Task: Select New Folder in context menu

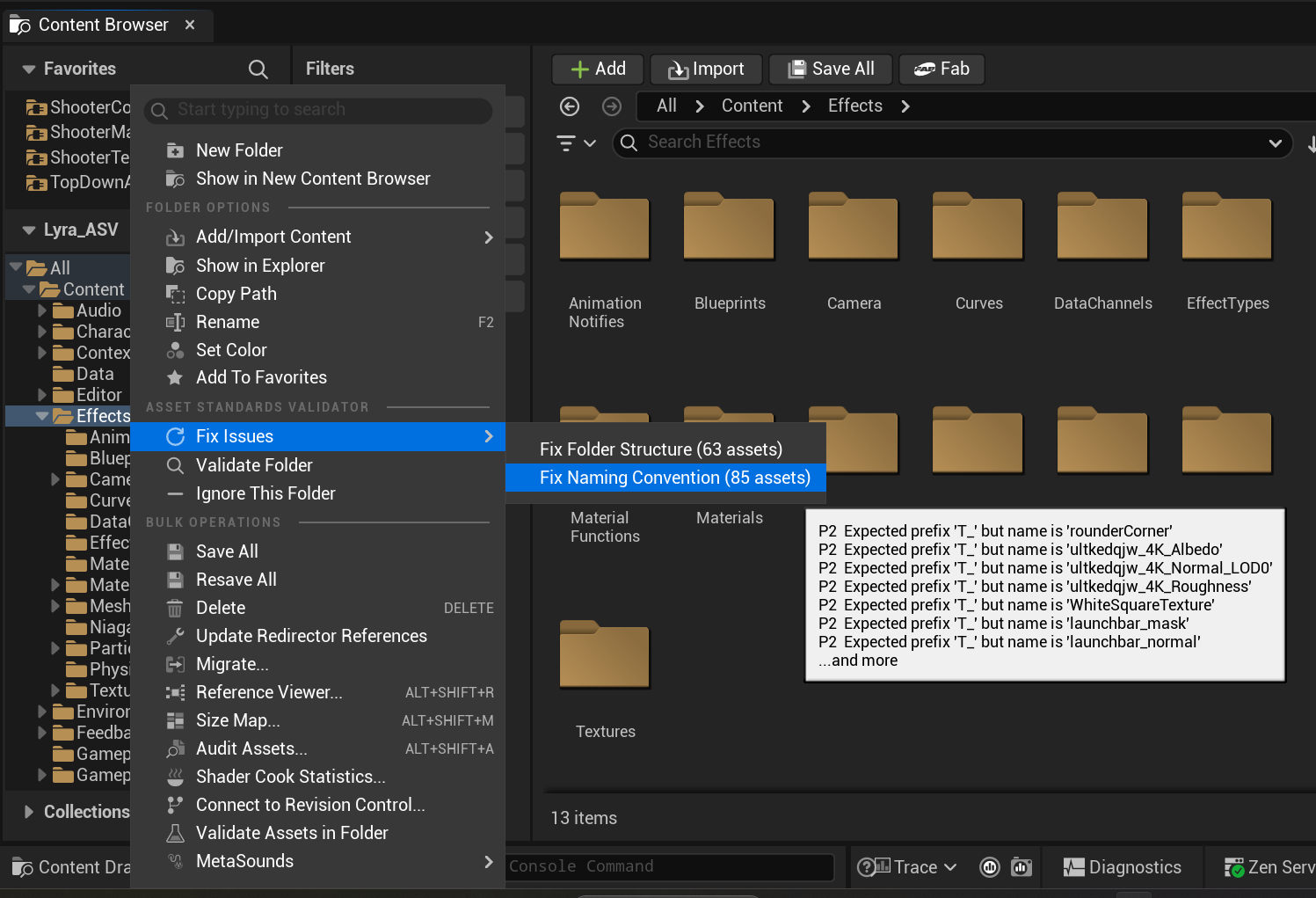Action: [x=318, y=150]
